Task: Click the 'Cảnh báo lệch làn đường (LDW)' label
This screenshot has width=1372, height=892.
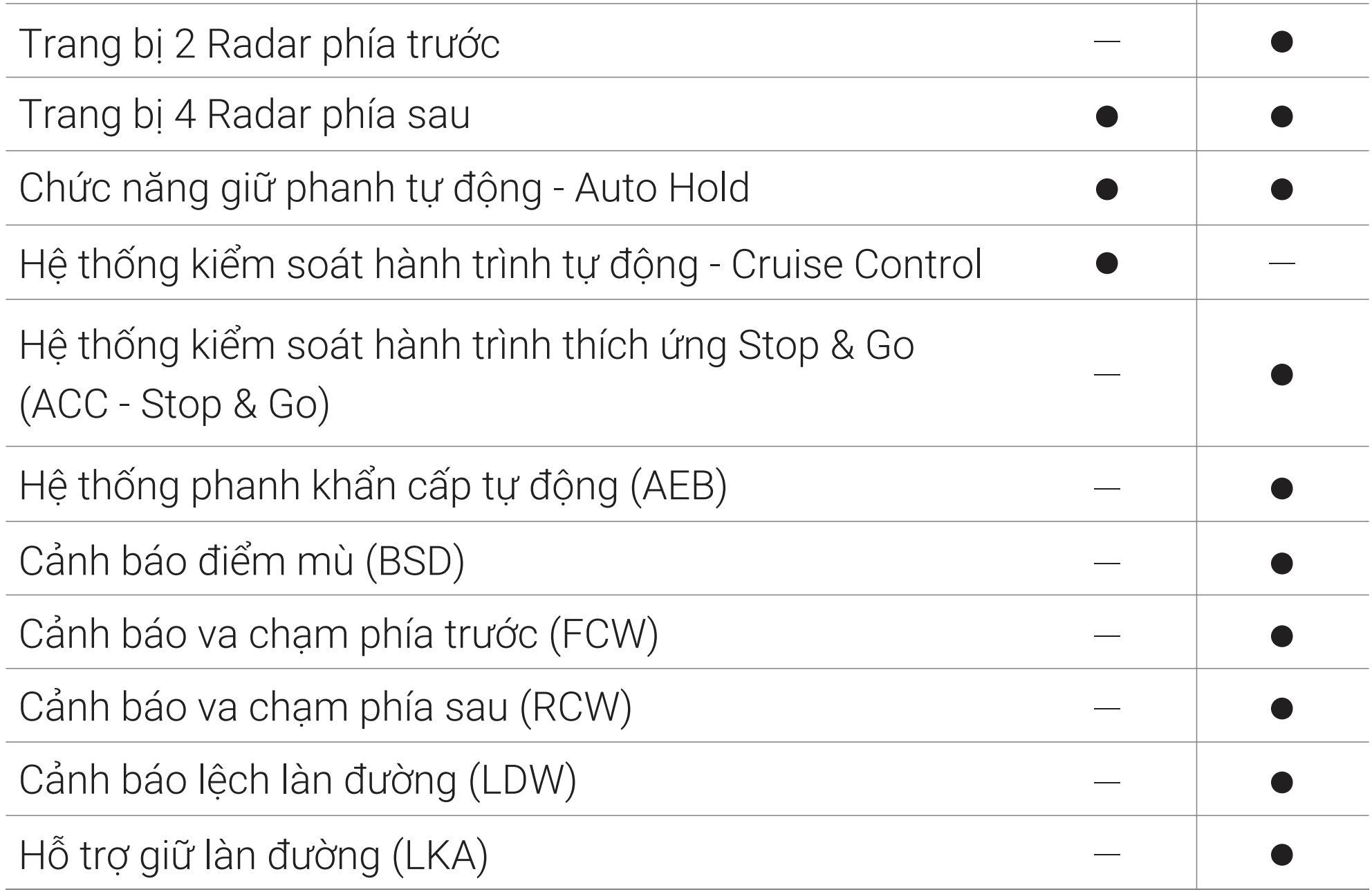Action: 297,781
